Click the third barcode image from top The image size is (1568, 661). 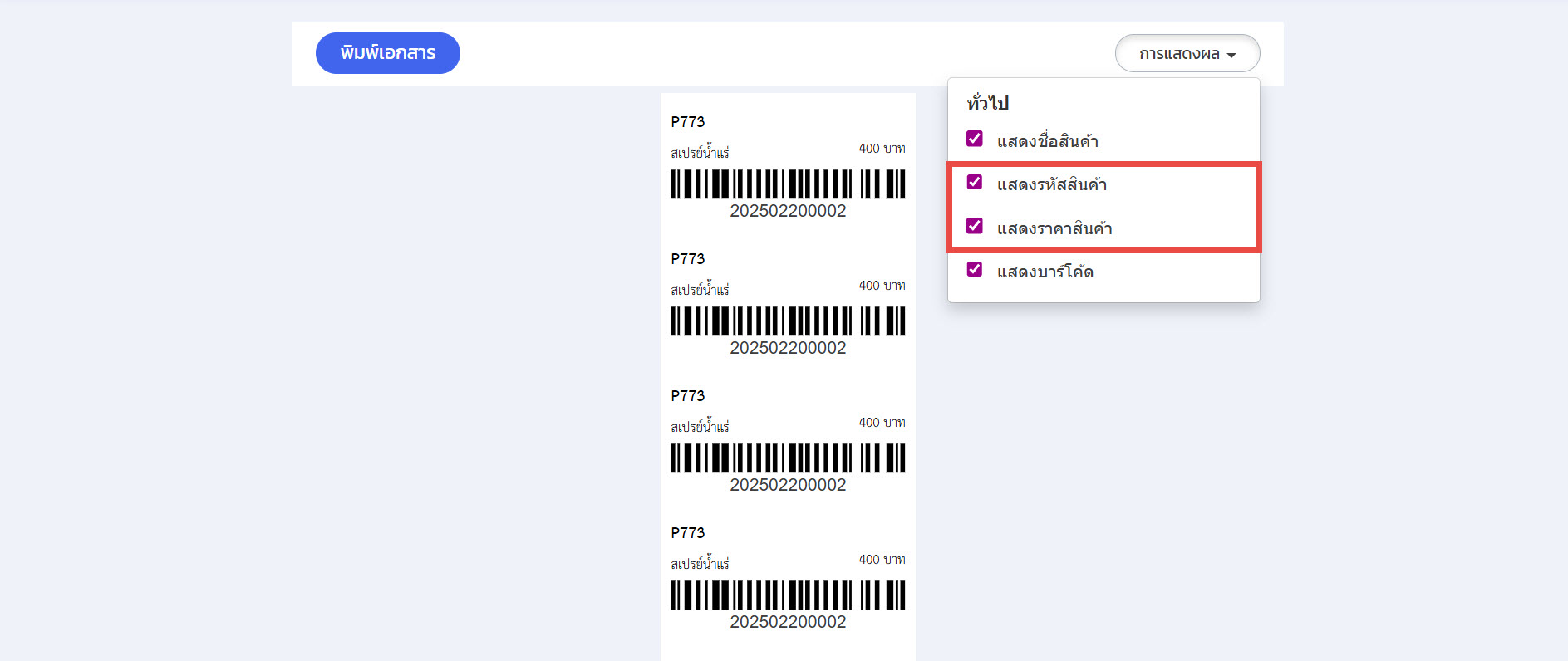click(x=787, y=458)
